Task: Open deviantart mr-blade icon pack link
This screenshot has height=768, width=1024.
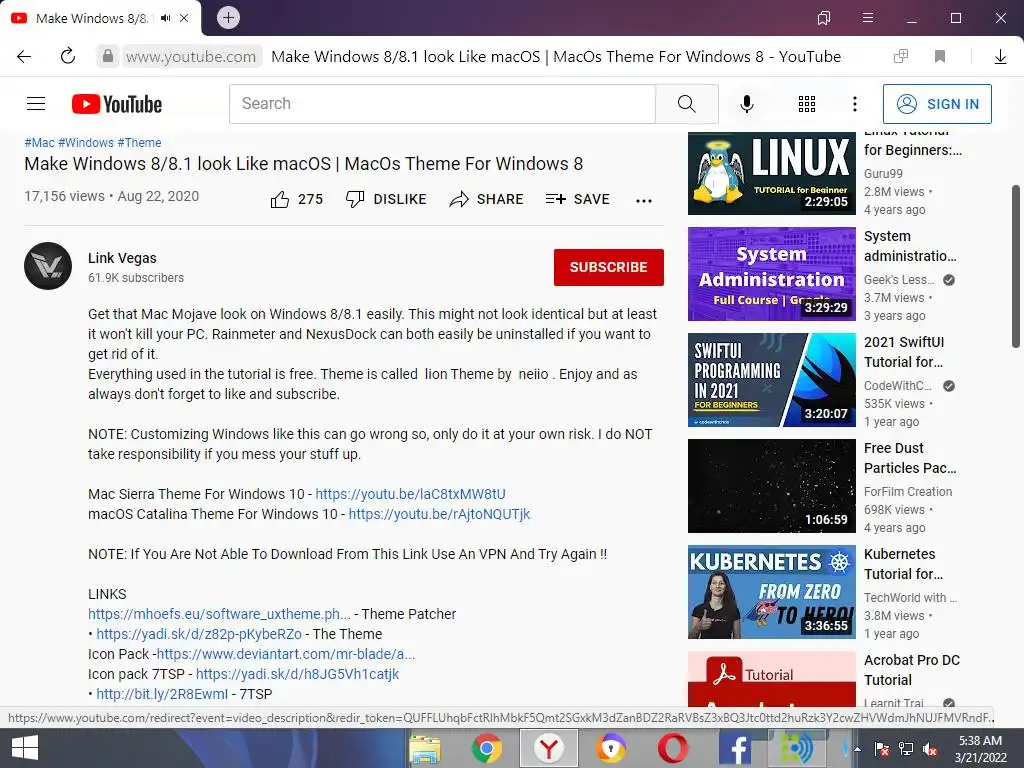Action: [286, 654]
